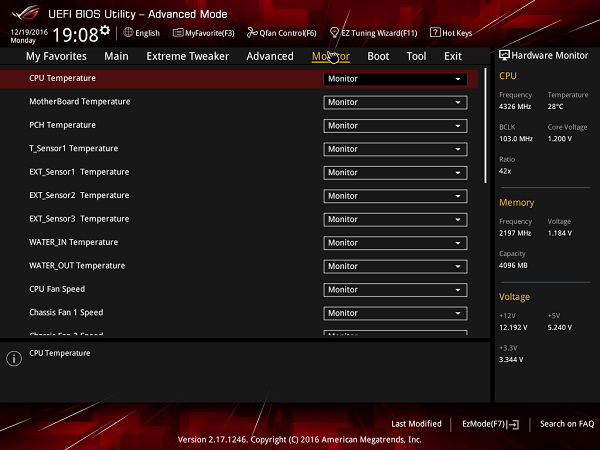
Task: Click the Hot Keys question mark icon
Action: click(435, 33)
